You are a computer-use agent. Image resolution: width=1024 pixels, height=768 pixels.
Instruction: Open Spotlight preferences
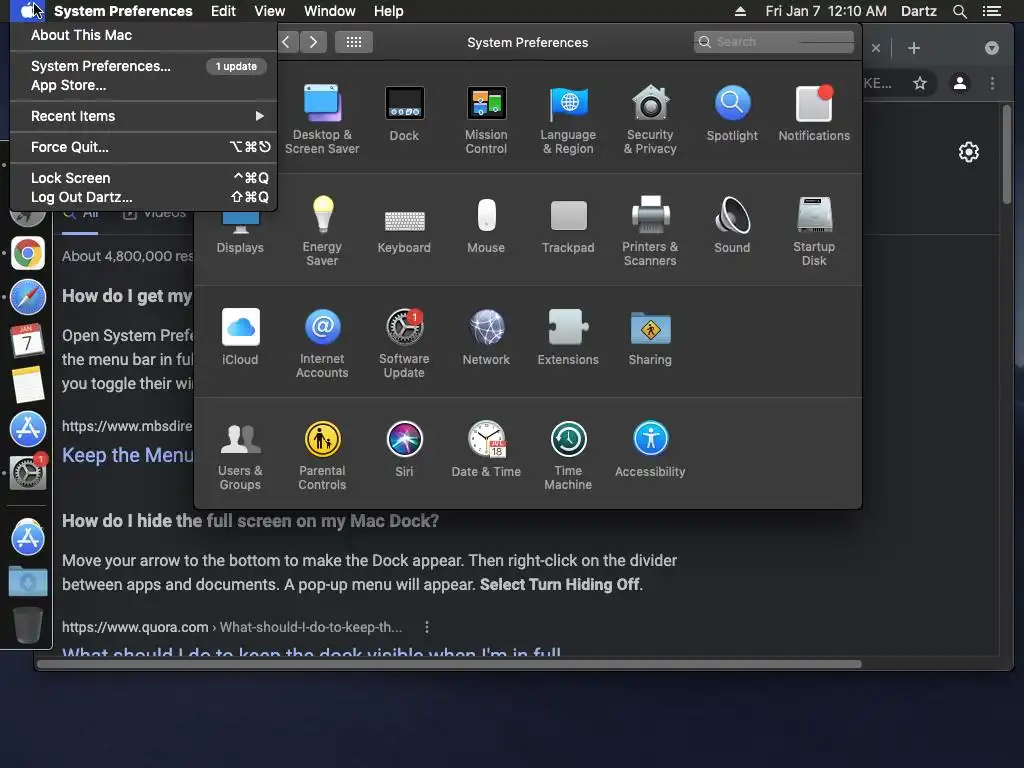coord(732,114)
